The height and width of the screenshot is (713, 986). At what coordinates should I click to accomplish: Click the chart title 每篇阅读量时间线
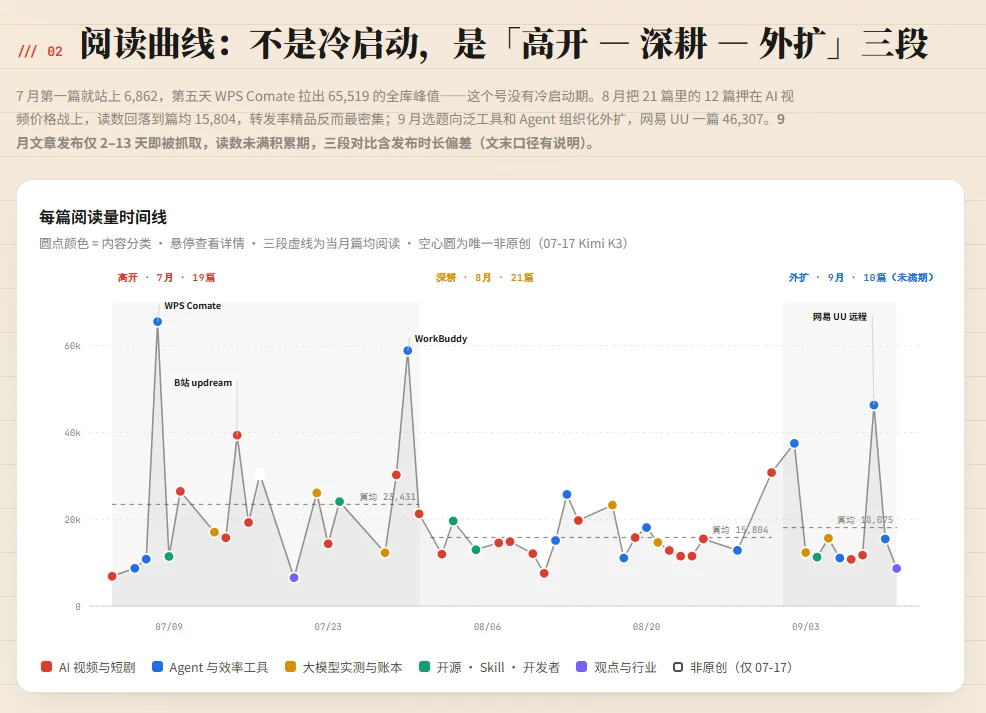tap(102, 217)
